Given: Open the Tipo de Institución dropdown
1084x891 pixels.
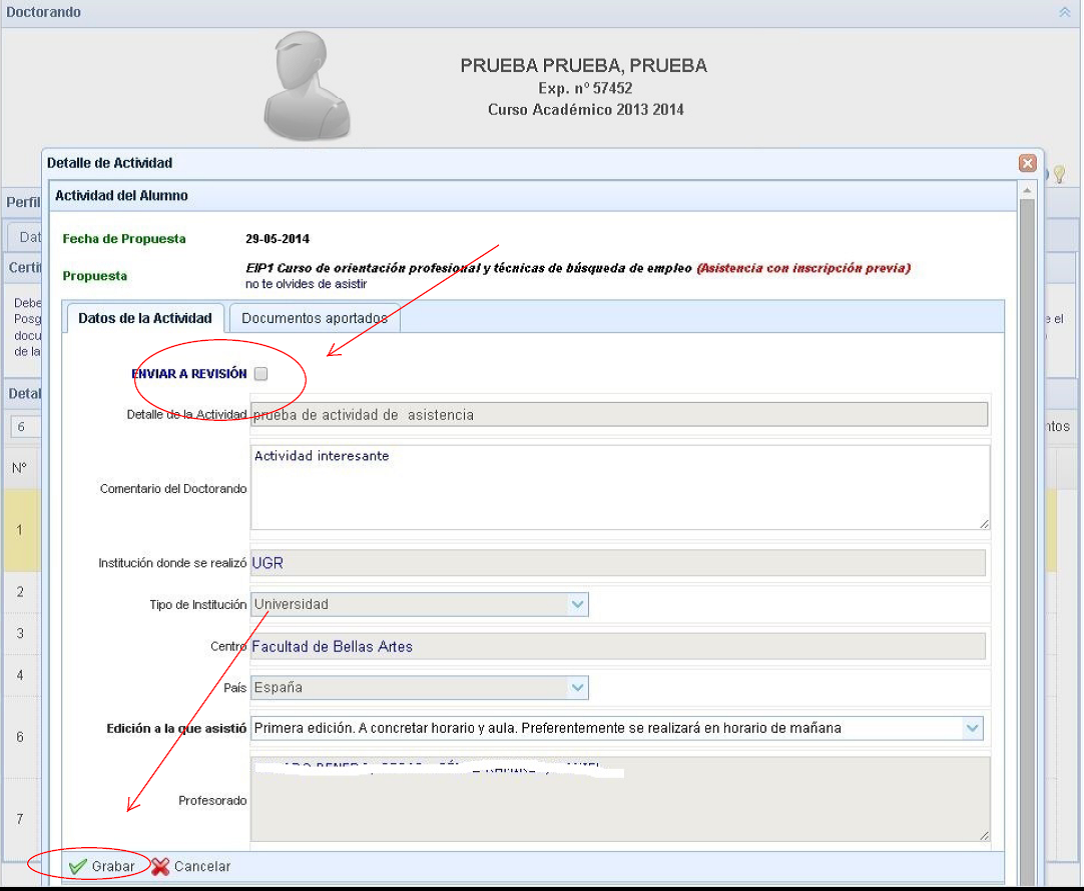Looking at the screenshot, I should coord(577,604).
